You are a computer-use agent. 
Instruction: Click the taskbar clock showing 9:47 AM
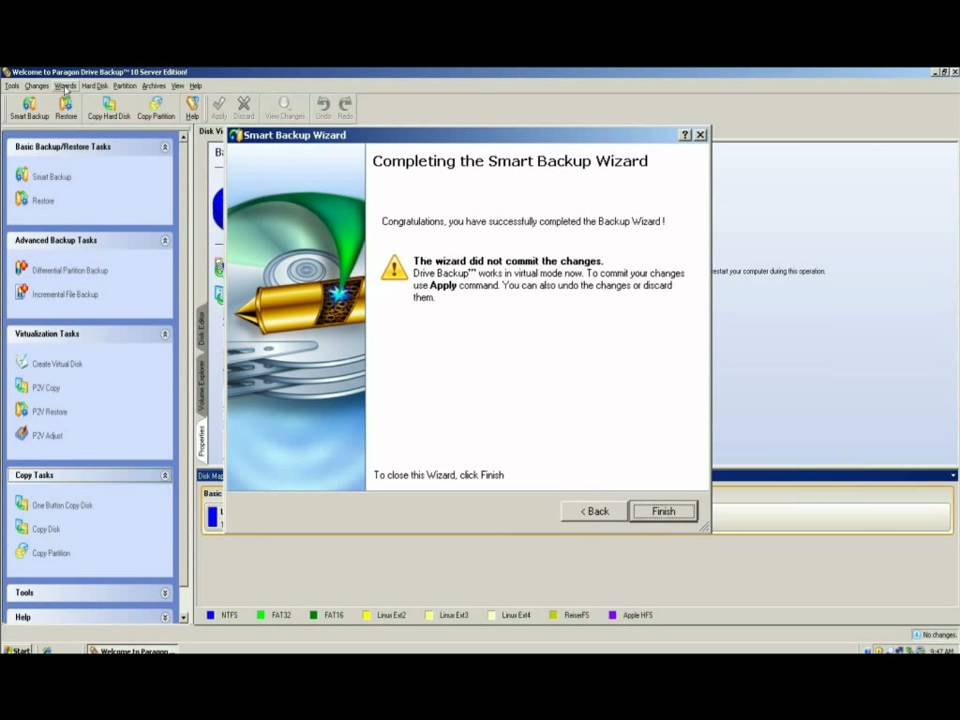pyautogui.click(x=941, y=651)
